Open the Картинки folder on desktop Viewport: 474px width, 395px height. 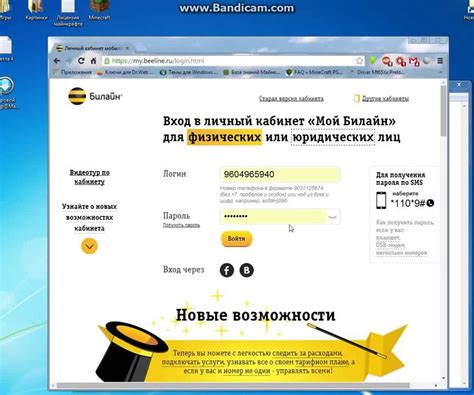[36, 10]
